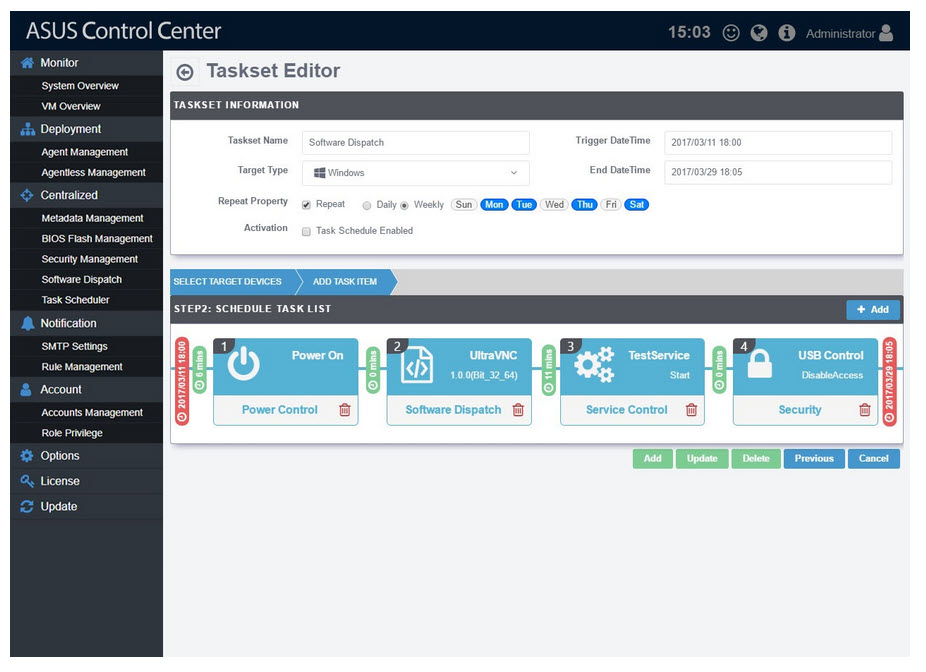Click the Trigger DateTime field
This screenshot has height=672, width=926.
tap(778, 143)
